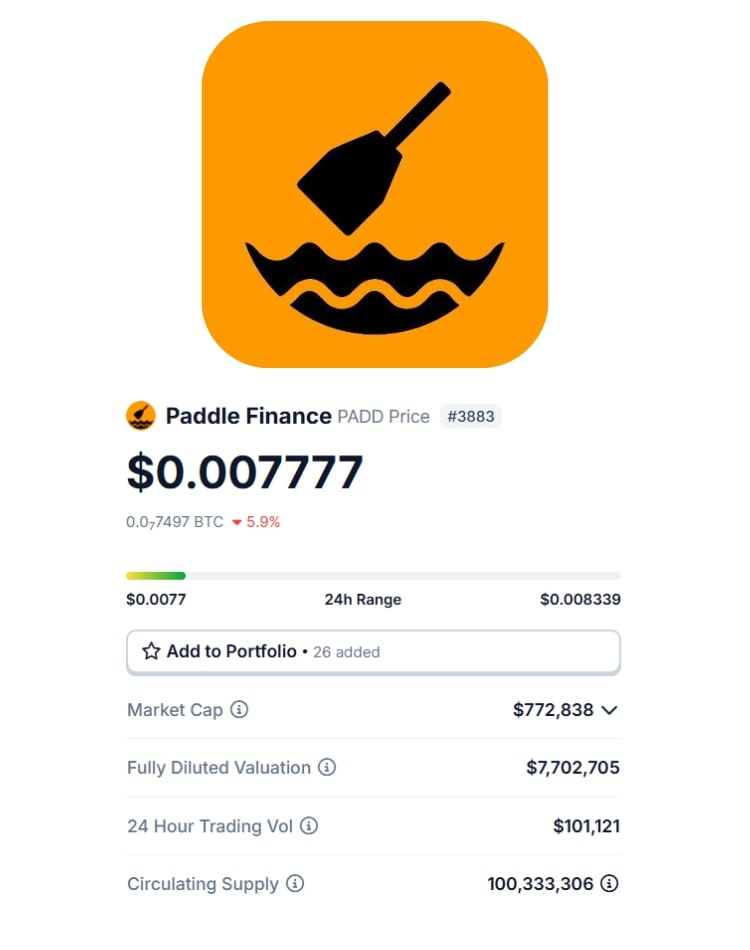Click the $0.007777 price text
This screenshot has height=950, width=750.
(x=245, y=472)
